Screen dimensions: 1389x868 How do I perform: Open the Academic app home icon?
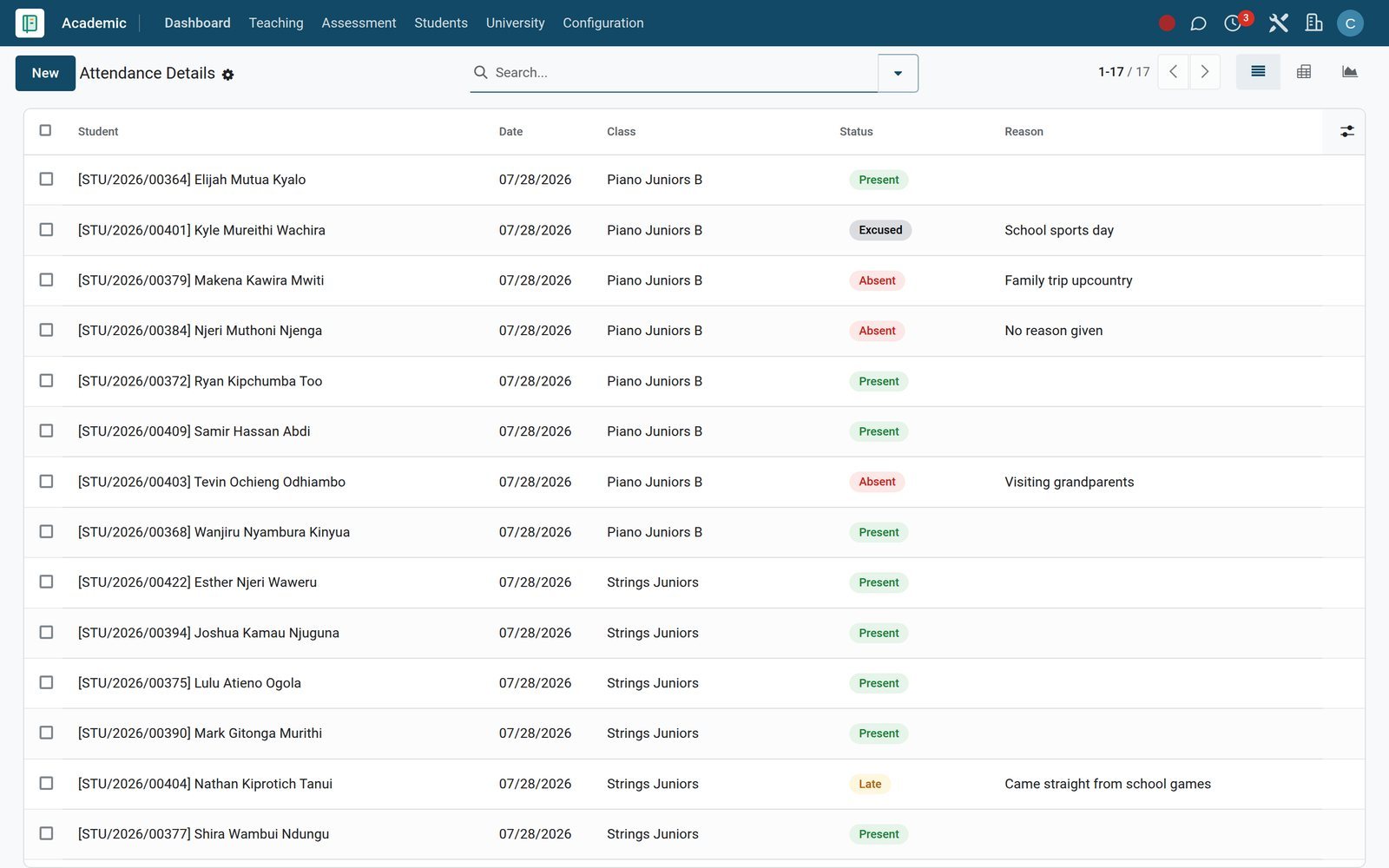(x=30, y=23)
